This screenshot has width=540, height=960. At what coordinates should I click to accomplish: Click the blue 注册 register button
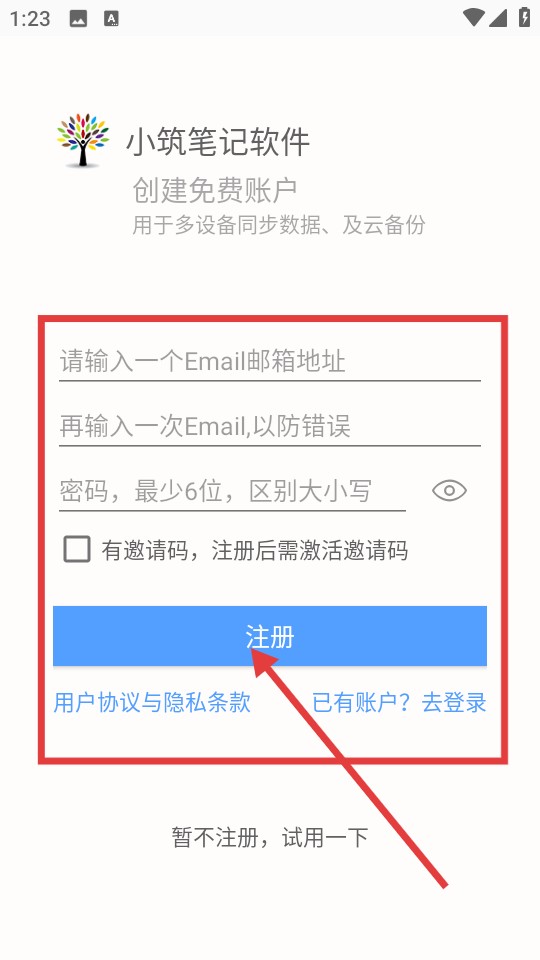(x=269, y=636)
